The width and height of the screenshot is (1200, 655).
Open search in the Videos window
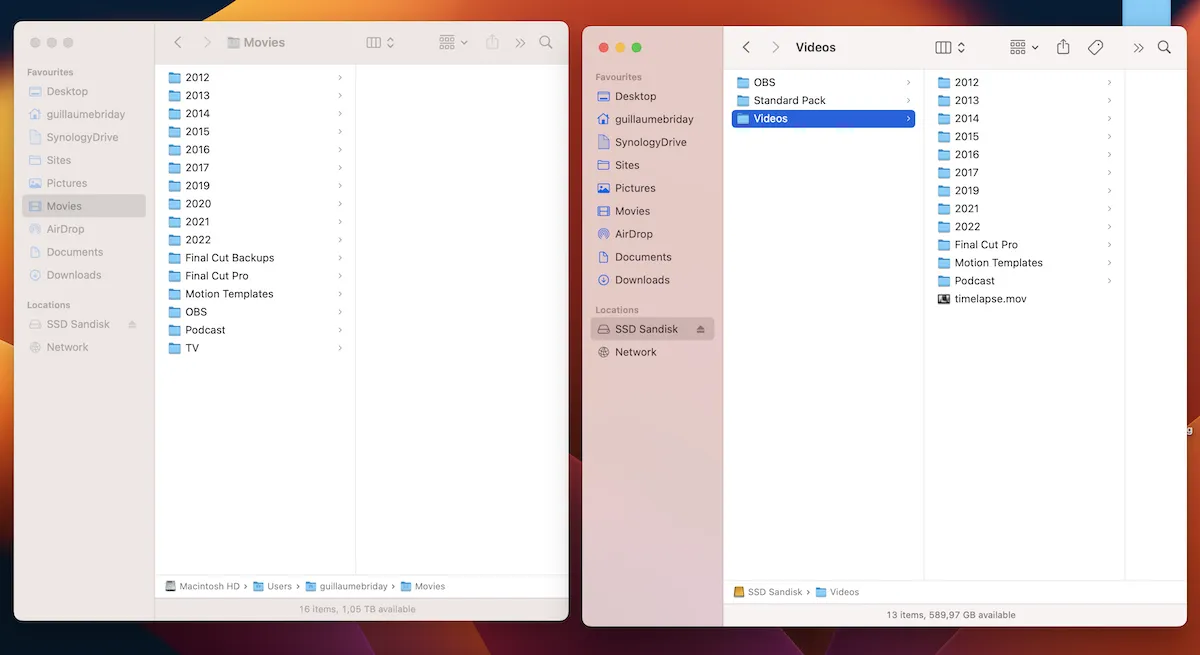[1164, 47]
